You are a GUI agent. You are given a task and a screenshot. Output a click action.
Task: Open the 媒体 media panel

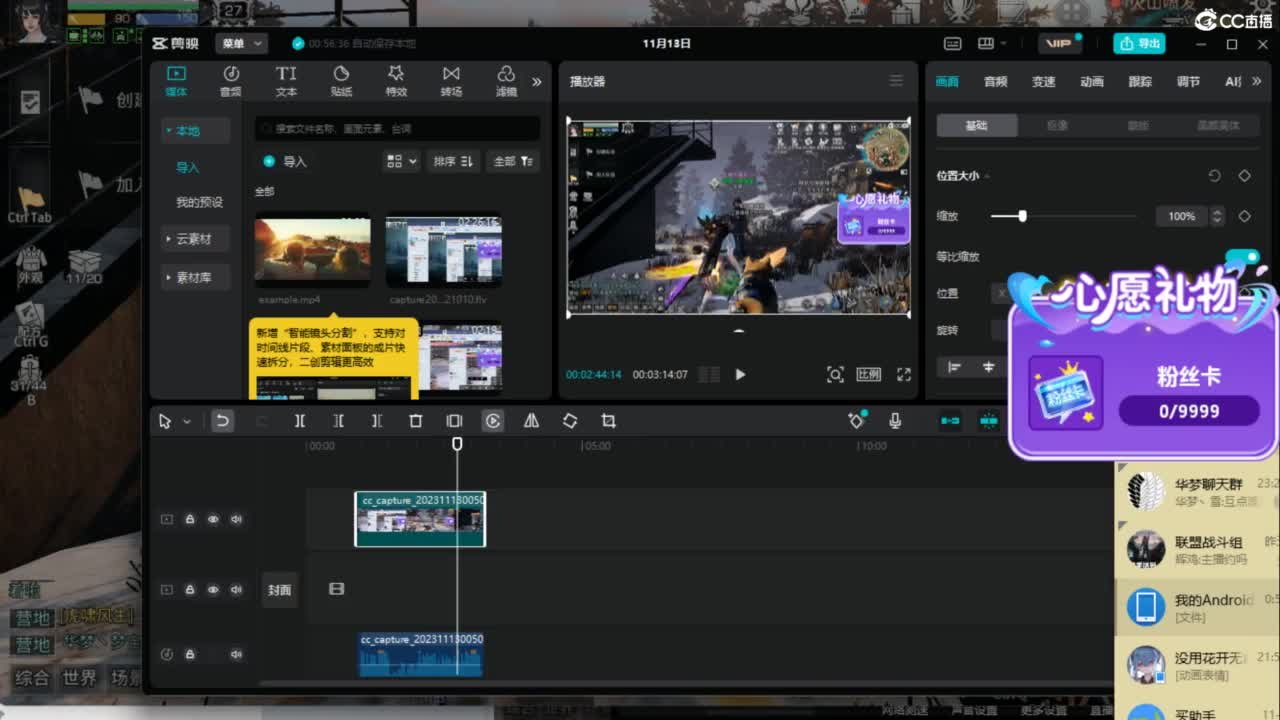click(x=176, y=81)
